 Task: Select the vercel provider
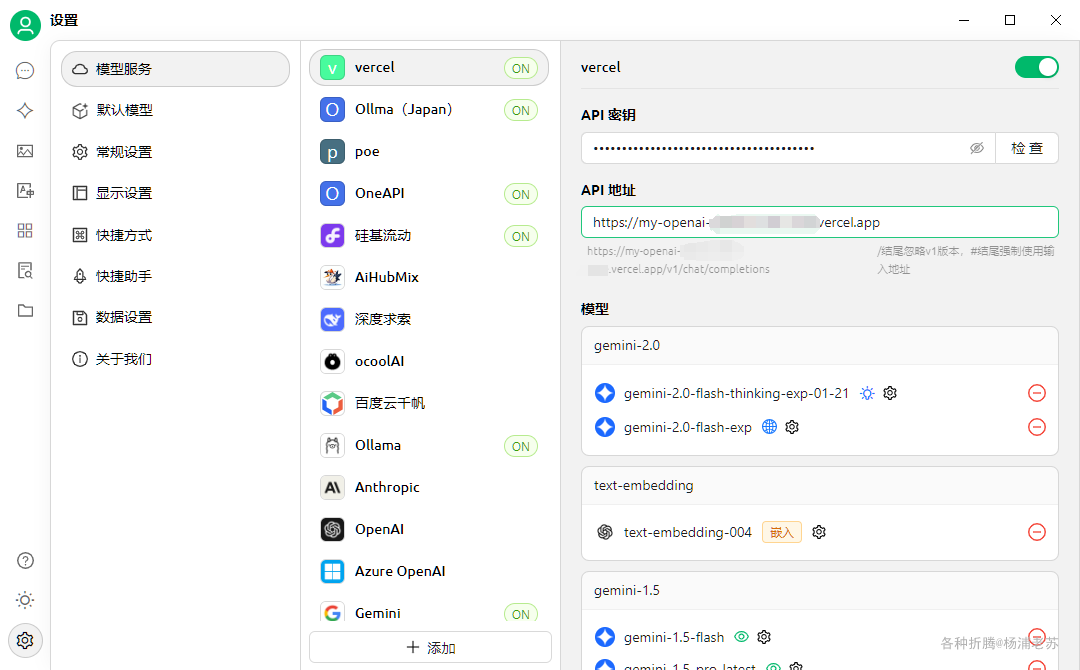[x=429, y=67]
